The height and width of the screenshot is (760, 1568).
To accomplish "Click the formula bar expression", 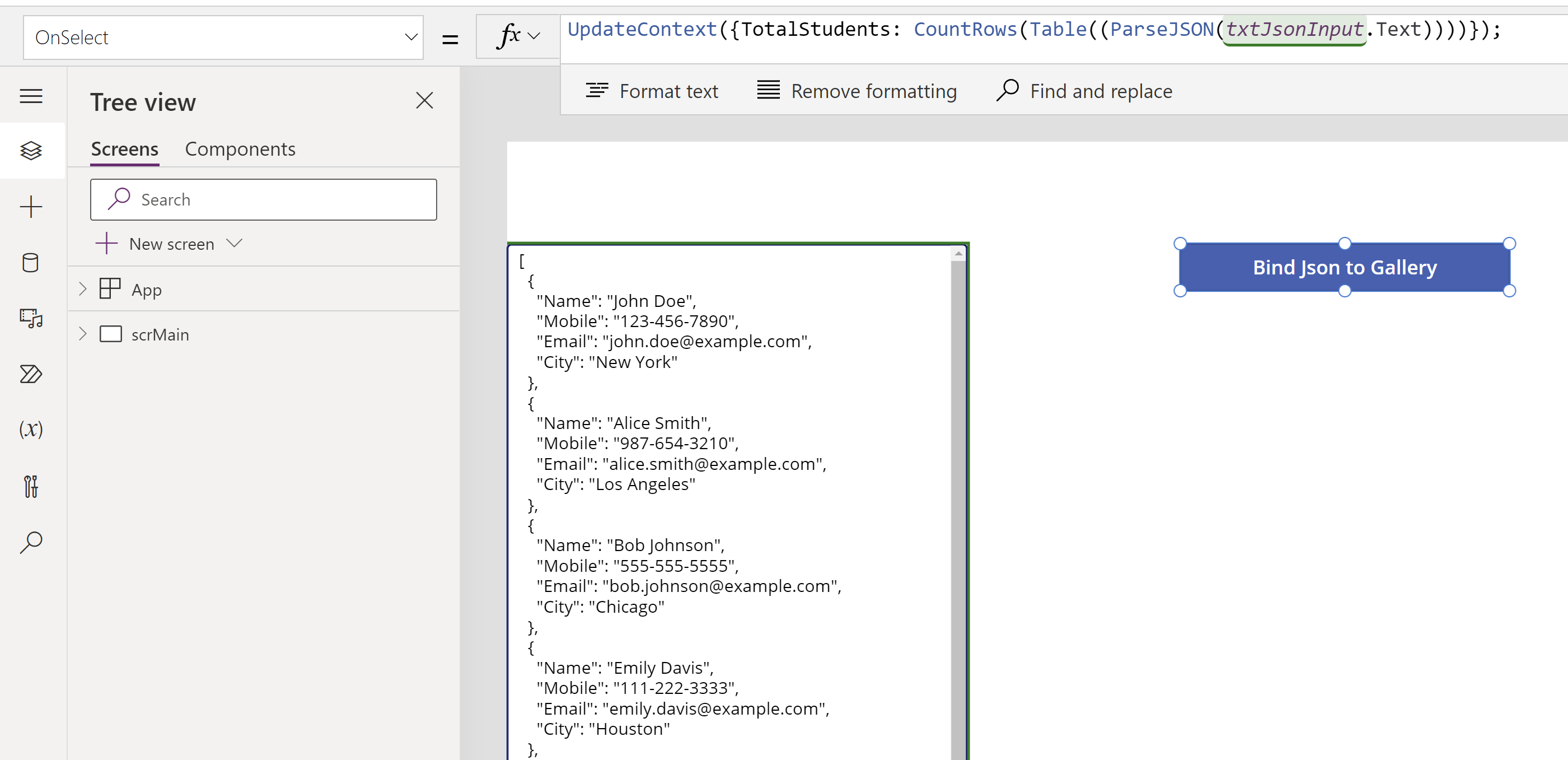I will click(x=1034, y=29).
